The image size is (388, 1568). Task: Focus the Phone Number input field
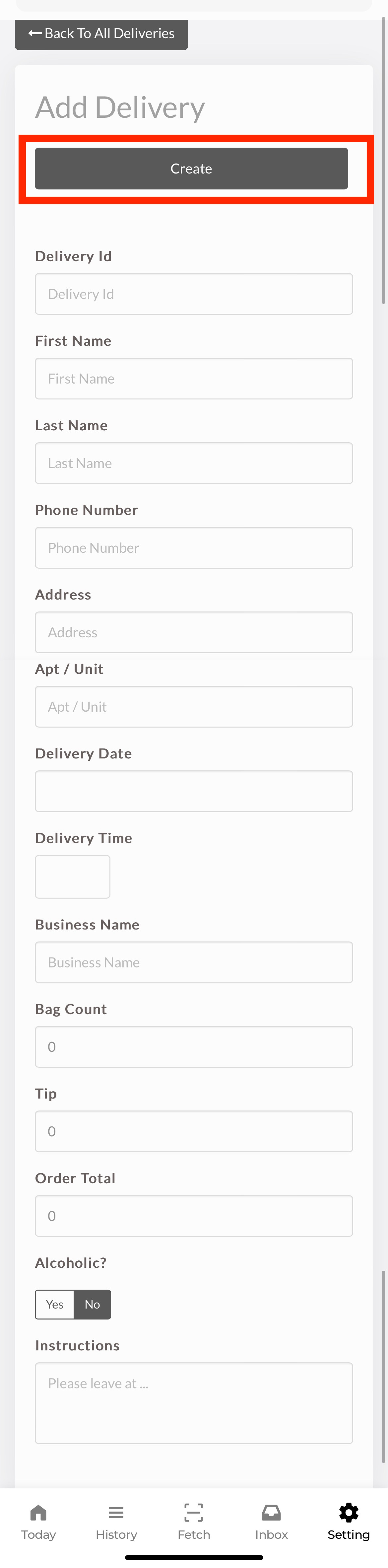click(x=194, y=548)
